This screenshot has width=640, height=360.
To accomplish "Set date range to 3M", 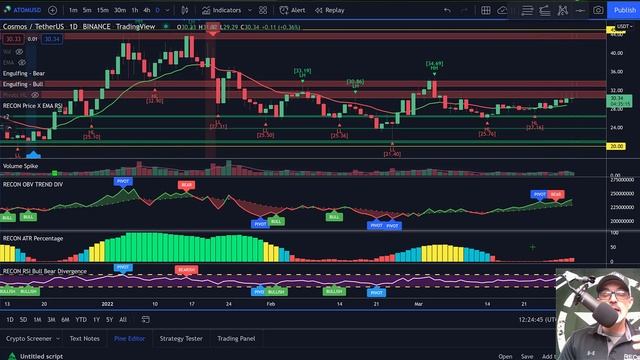I will (x=51, y=320).
